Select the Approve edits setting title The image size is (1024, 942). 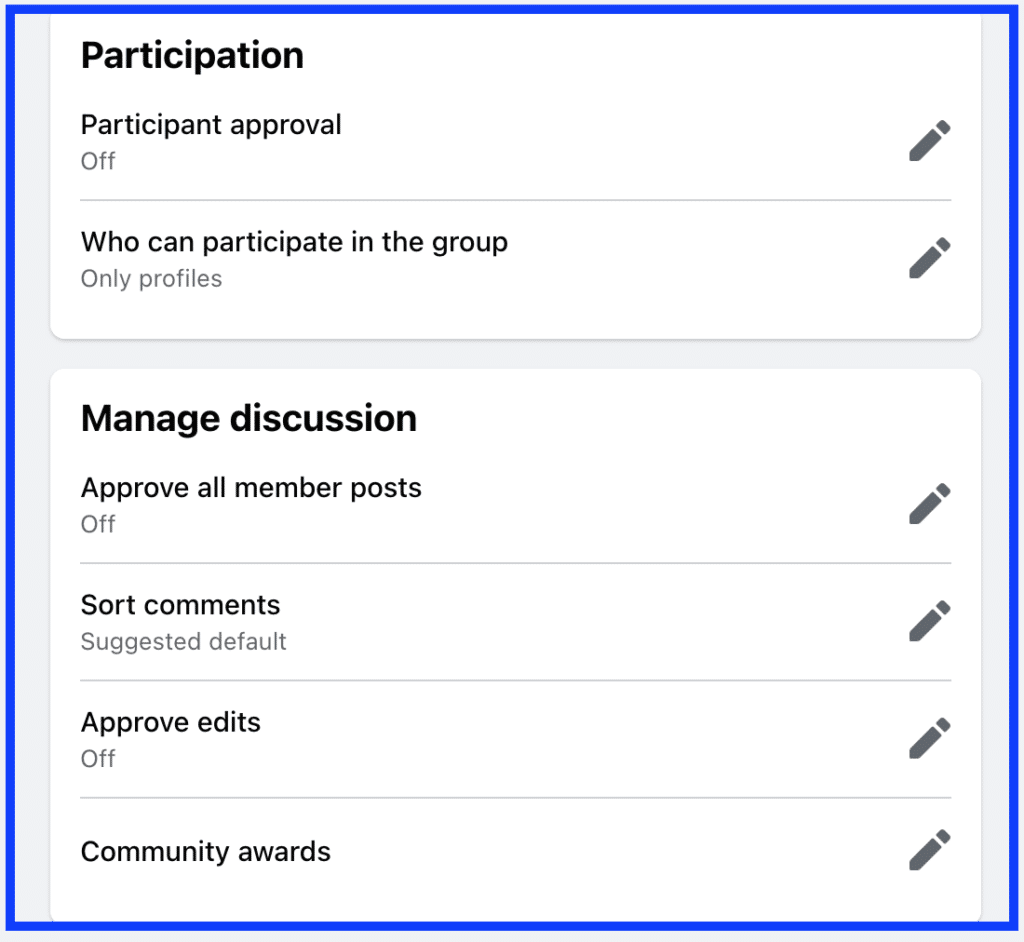click(x=170, y=723)
